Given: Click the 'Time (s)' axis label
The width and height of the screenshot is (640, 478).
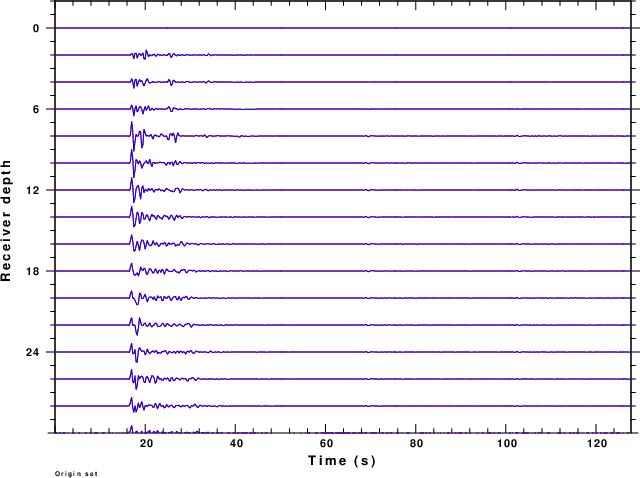Looking at the screenshot, I should (x=342, y=461).
